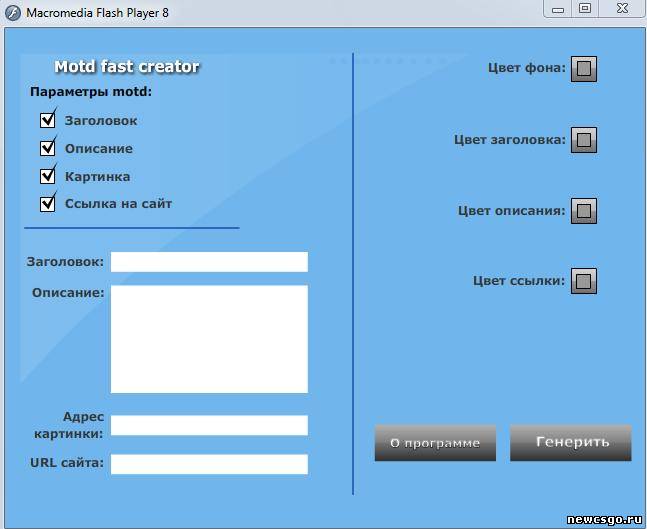Open the Цвет описания color swatch

coord(584,211)
